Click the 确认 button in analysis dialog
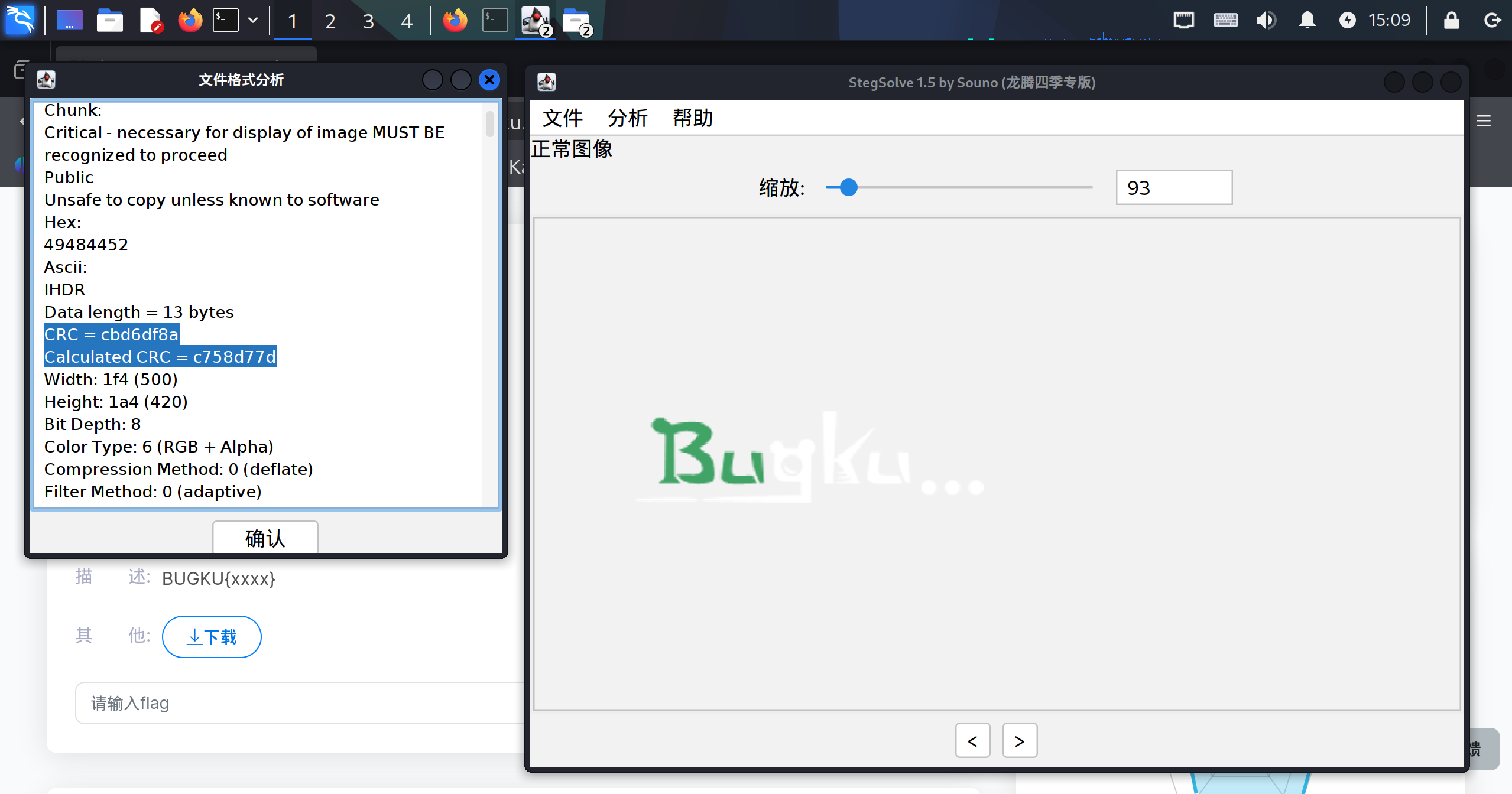This screenshot has width=1512, height=794. 265,537
